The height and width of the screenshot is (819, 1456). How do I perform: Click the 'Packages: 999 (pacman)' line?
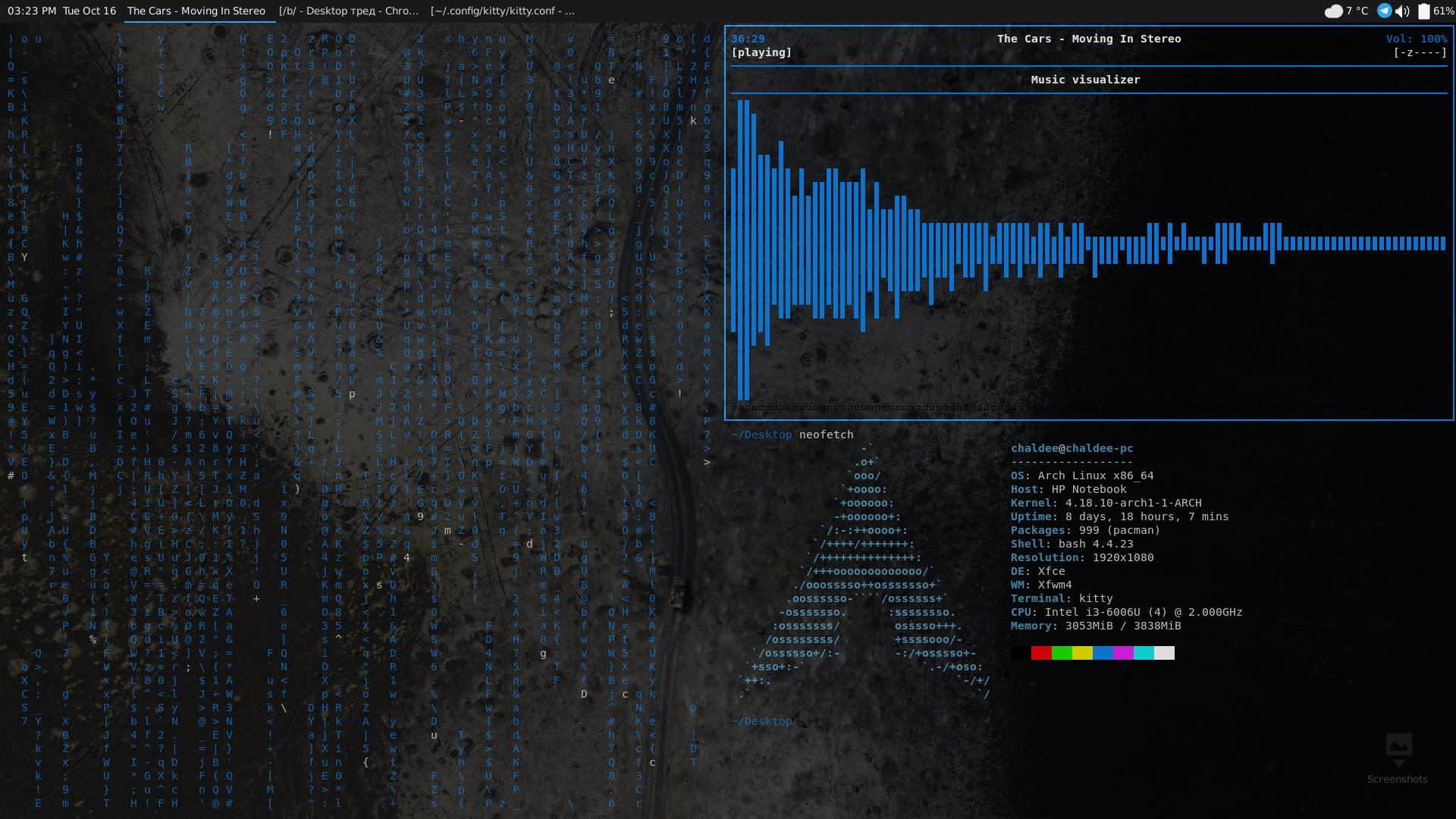click(x=1086, y=530)
